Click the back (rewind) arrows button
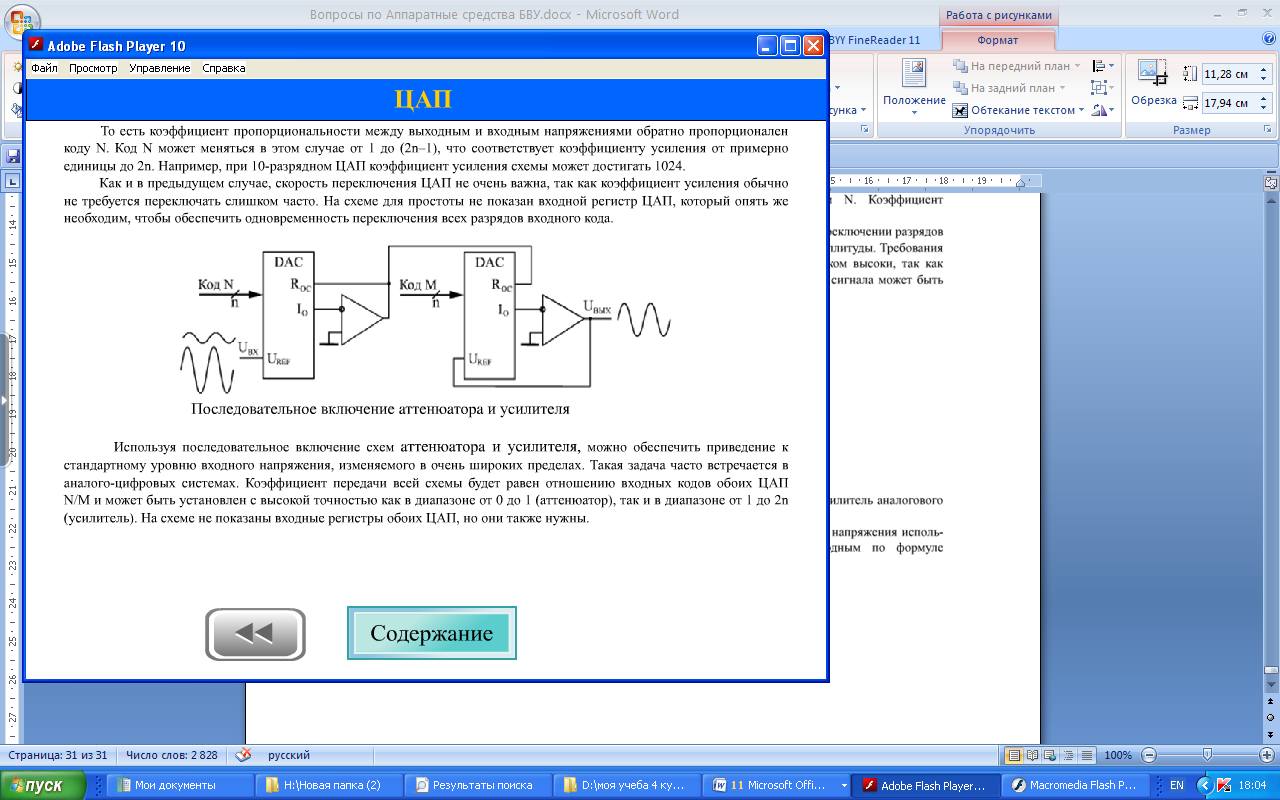The image size is (1280, 800). 255,634
